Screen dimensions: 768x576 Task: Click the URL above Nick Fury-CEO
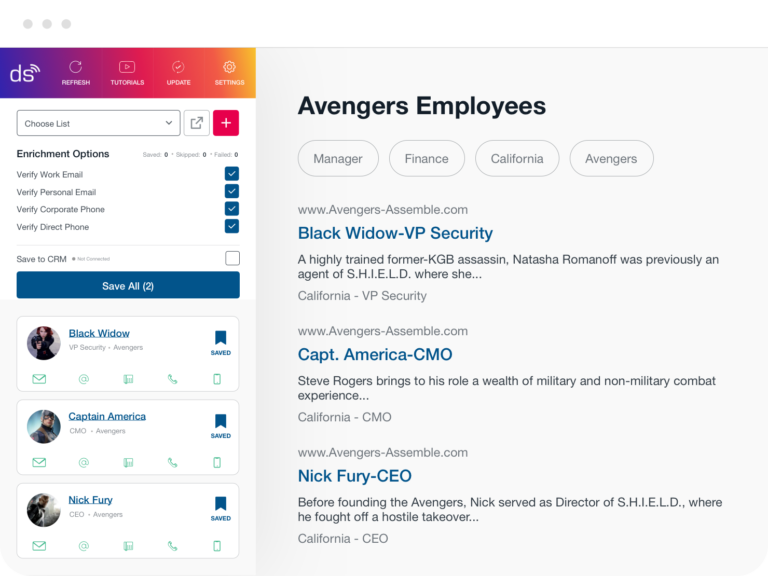383,453
